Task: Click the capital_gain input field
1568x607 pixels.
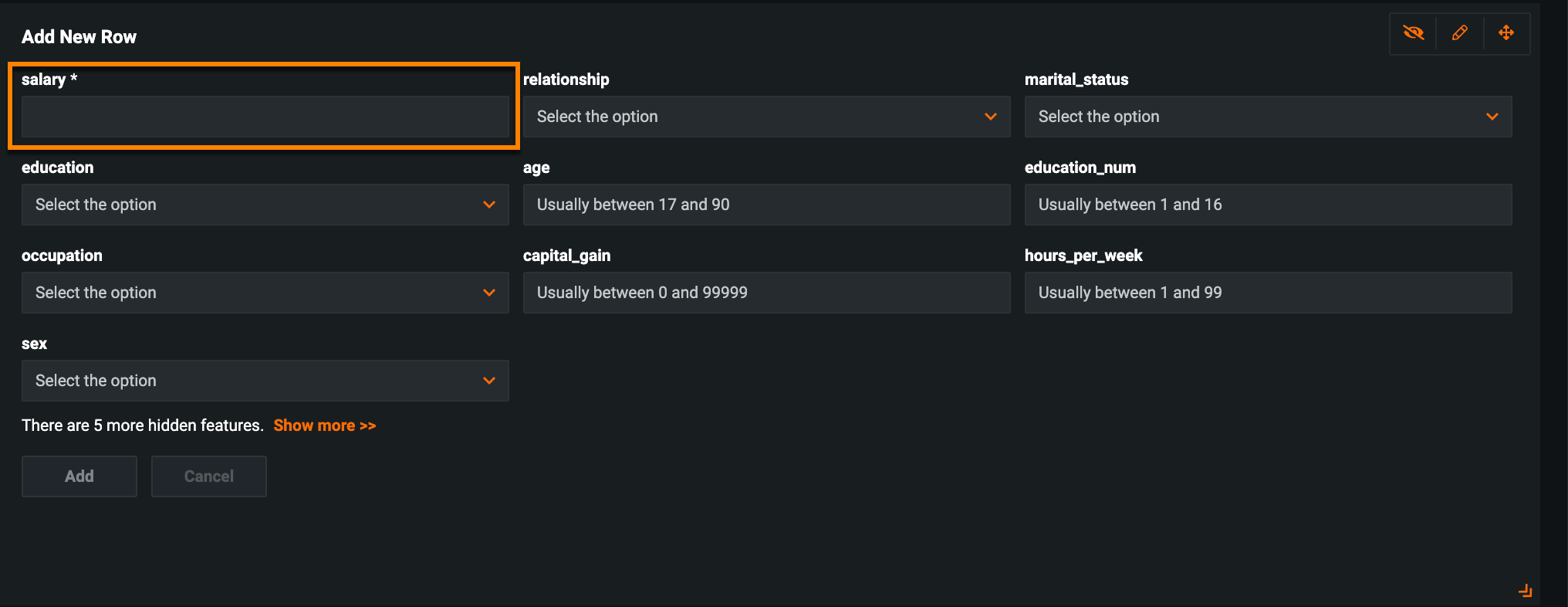Action: (x=765, y=293)
